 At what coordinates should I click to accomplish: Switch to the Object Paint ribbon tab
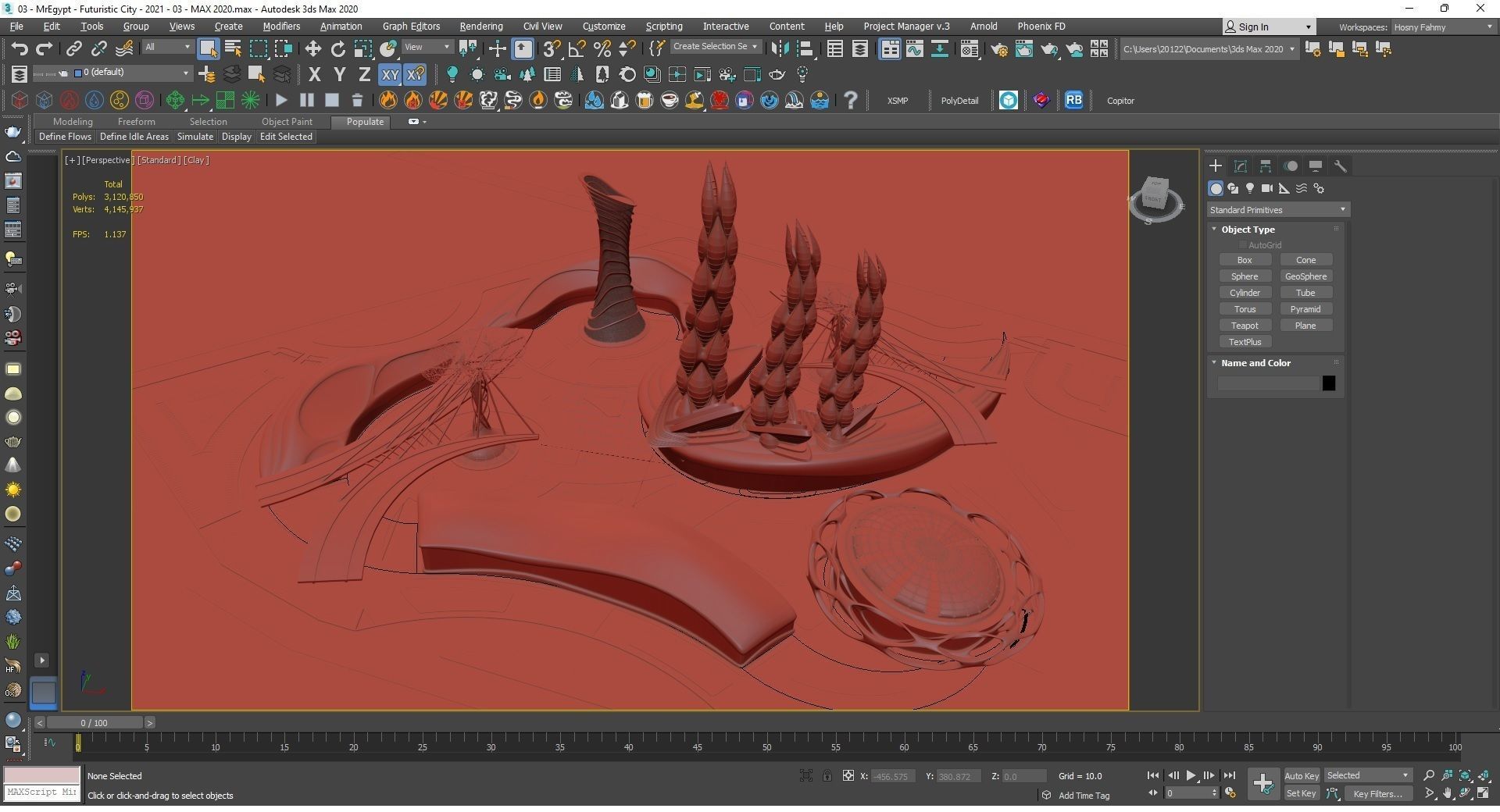287,122
